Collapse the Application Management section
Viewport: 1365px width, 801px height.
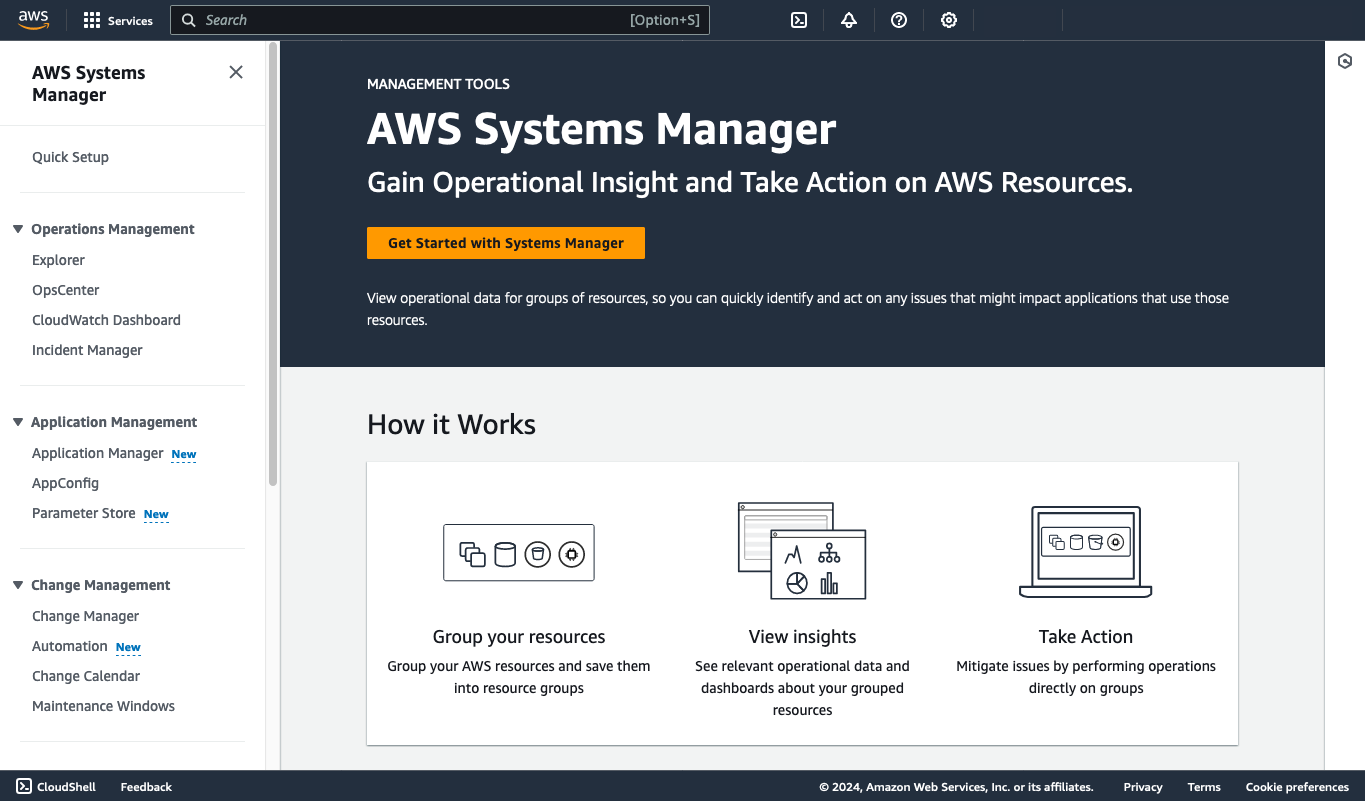click(x=17, y=421)
